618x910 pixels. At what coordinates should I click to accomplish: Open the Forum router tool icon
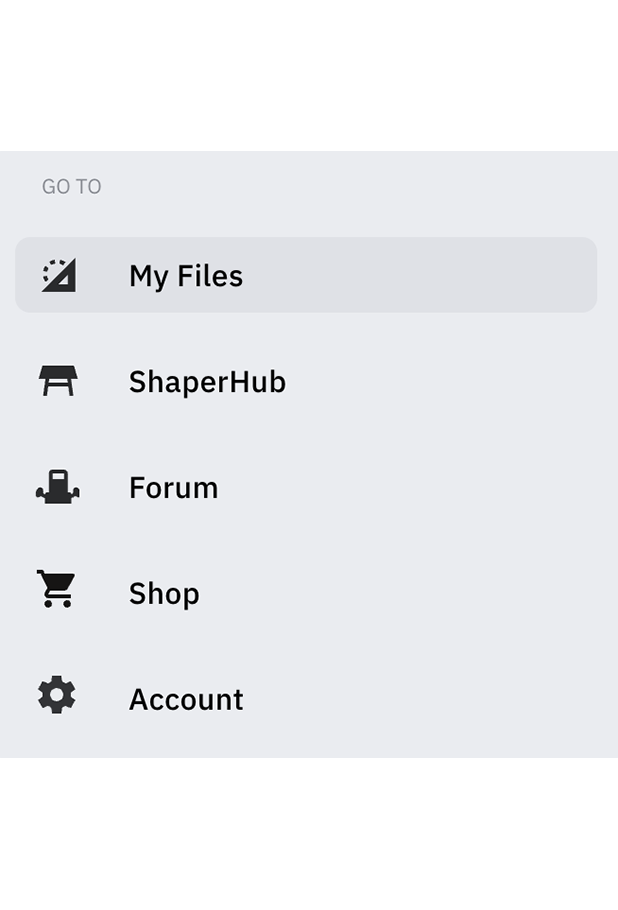(57, 487)
